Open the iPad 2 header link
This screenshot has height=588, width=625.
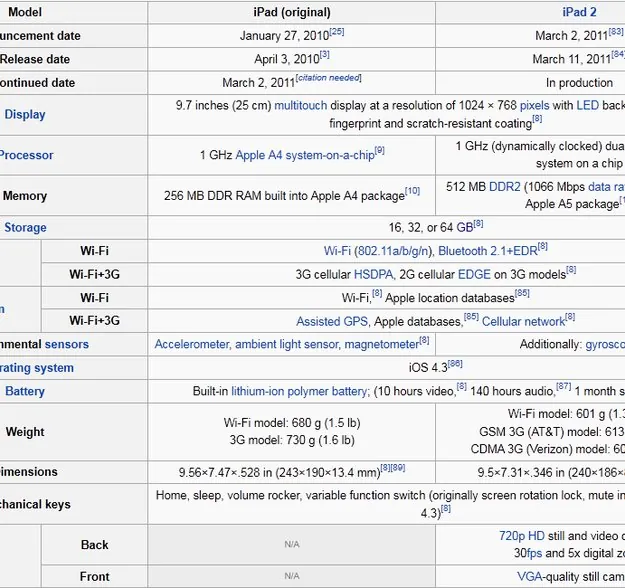[x=579, y=12]
